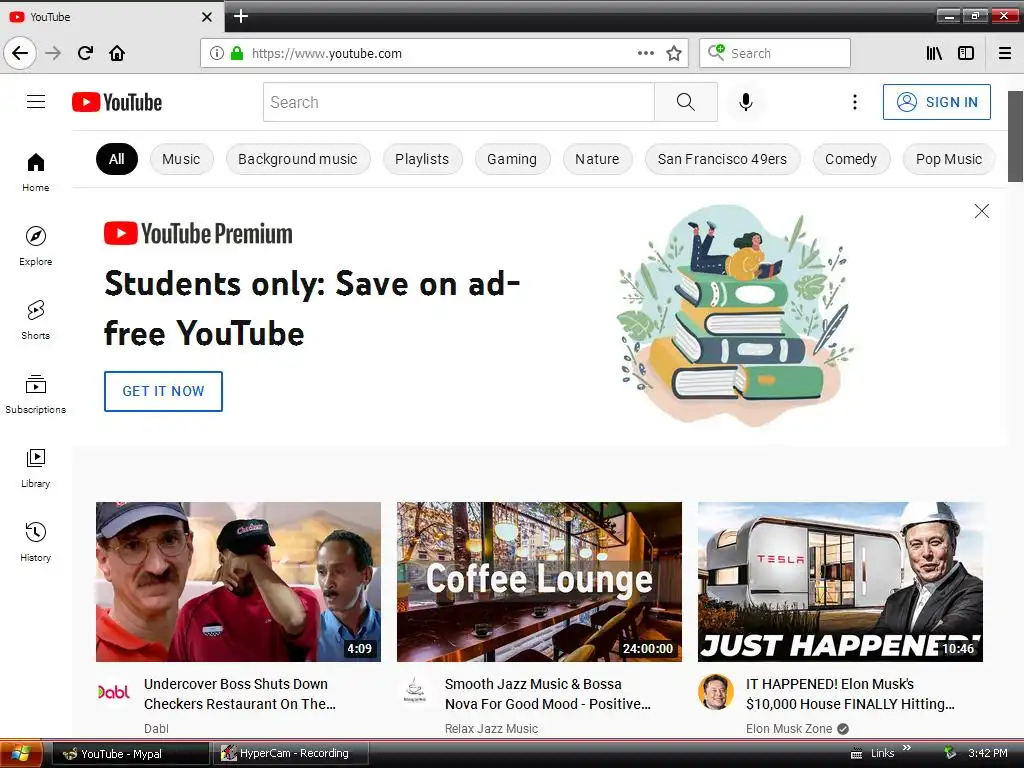This screenshot has height=768, width=1024.
Task: Start voice search with microphone icon
Action: coord(746,102)
